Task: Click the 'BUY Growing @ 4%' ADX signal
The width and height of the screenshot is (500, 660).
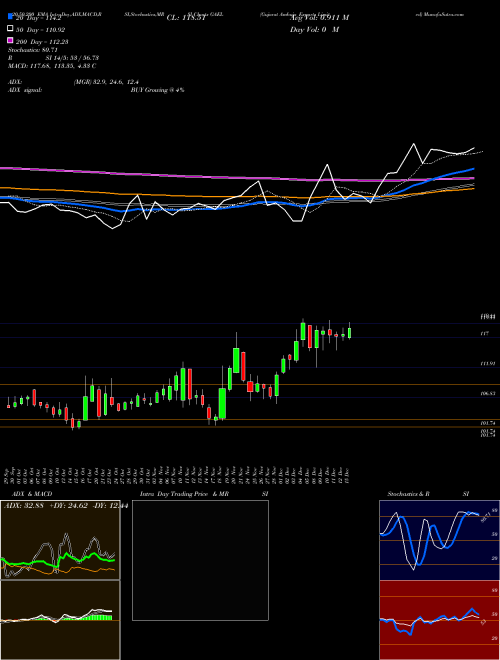Action: click(x=157, y=90)
